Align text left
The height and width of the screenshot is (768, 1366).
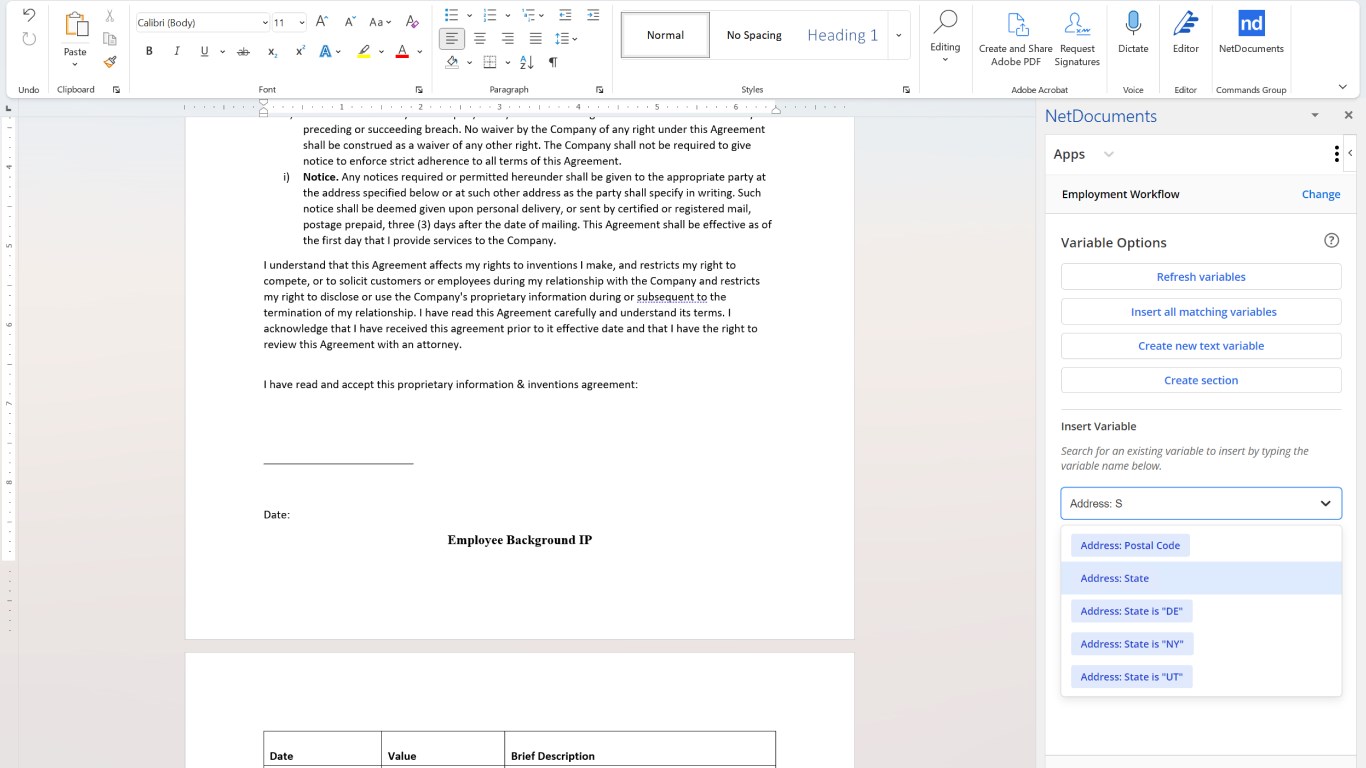[452, 38]
